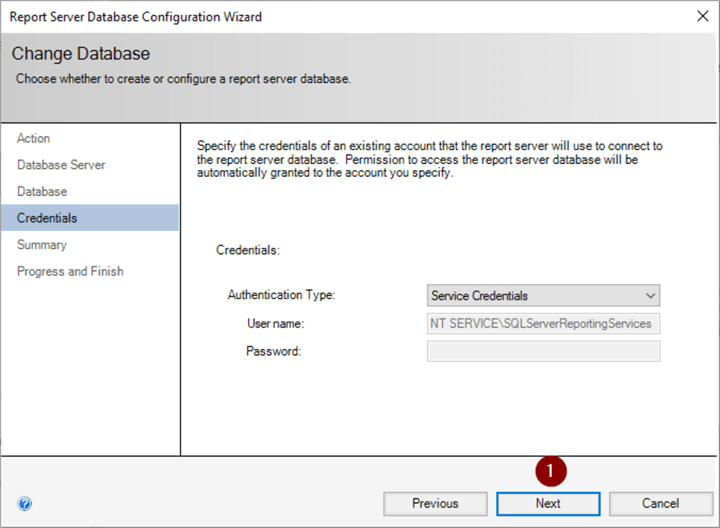The width and height of the screenshot is (720, 528).
Task: Jump to the Summary step
Action: pyautogui.click(x=42, y=245)
